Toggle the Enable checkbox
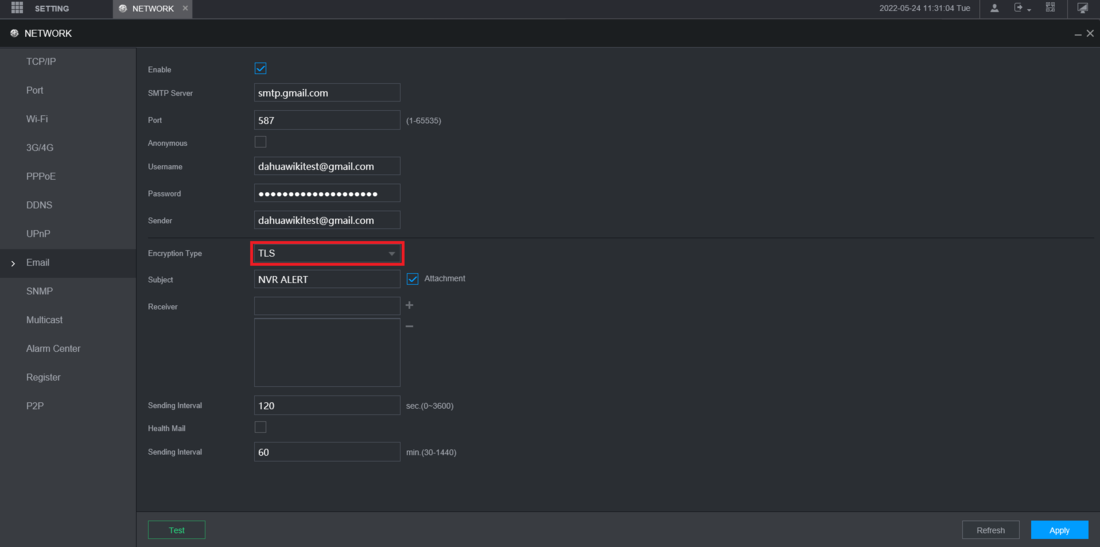This screenshot has width=1100, height=547. [x=261, y=69]
